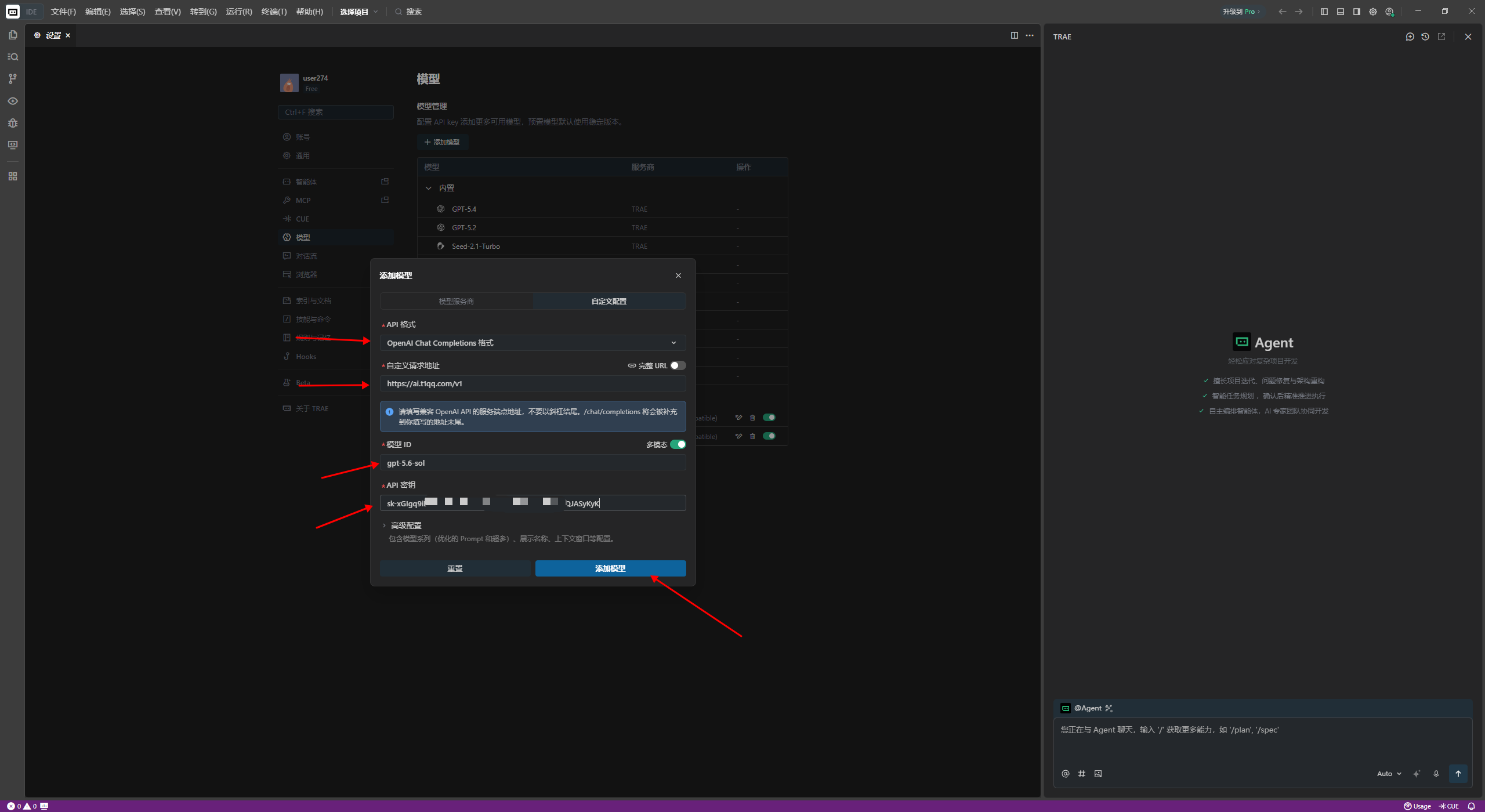
Task: Open chat history in TRAE panel
Action: [x=1425, y=37]
